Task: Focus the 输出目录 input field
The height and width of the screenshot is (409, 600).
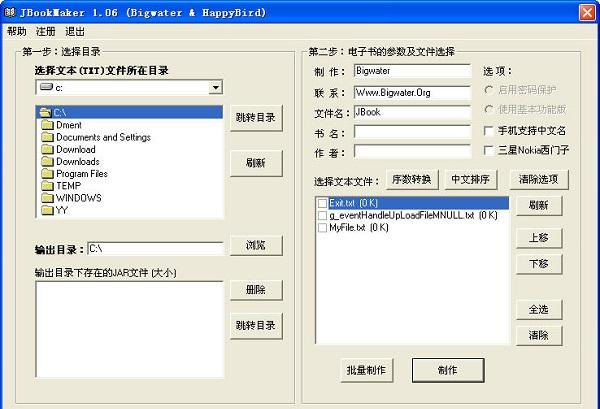Action: point(155,249)
